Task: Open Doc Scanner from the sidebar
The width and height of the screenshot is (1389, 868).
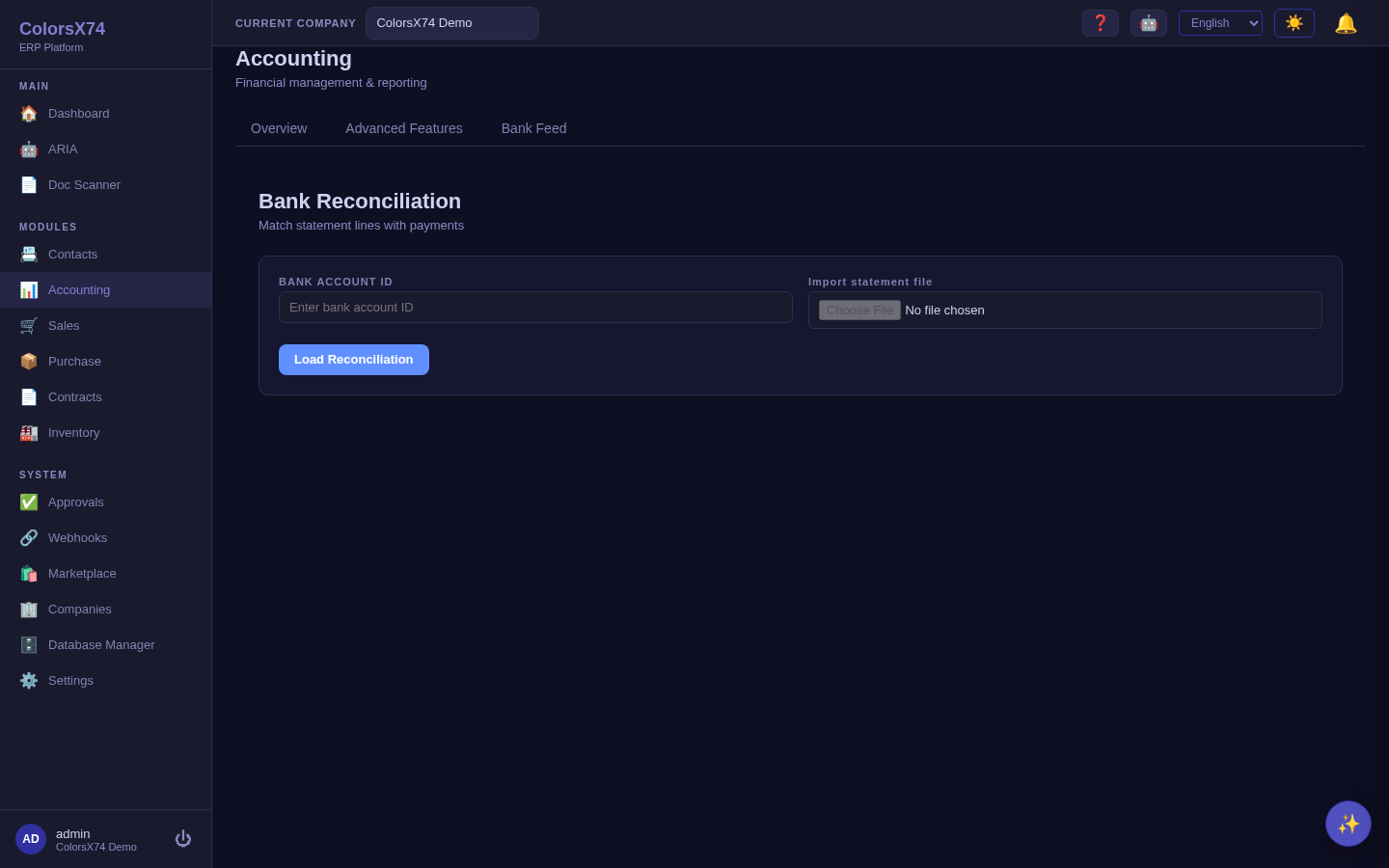Action: 106,185
